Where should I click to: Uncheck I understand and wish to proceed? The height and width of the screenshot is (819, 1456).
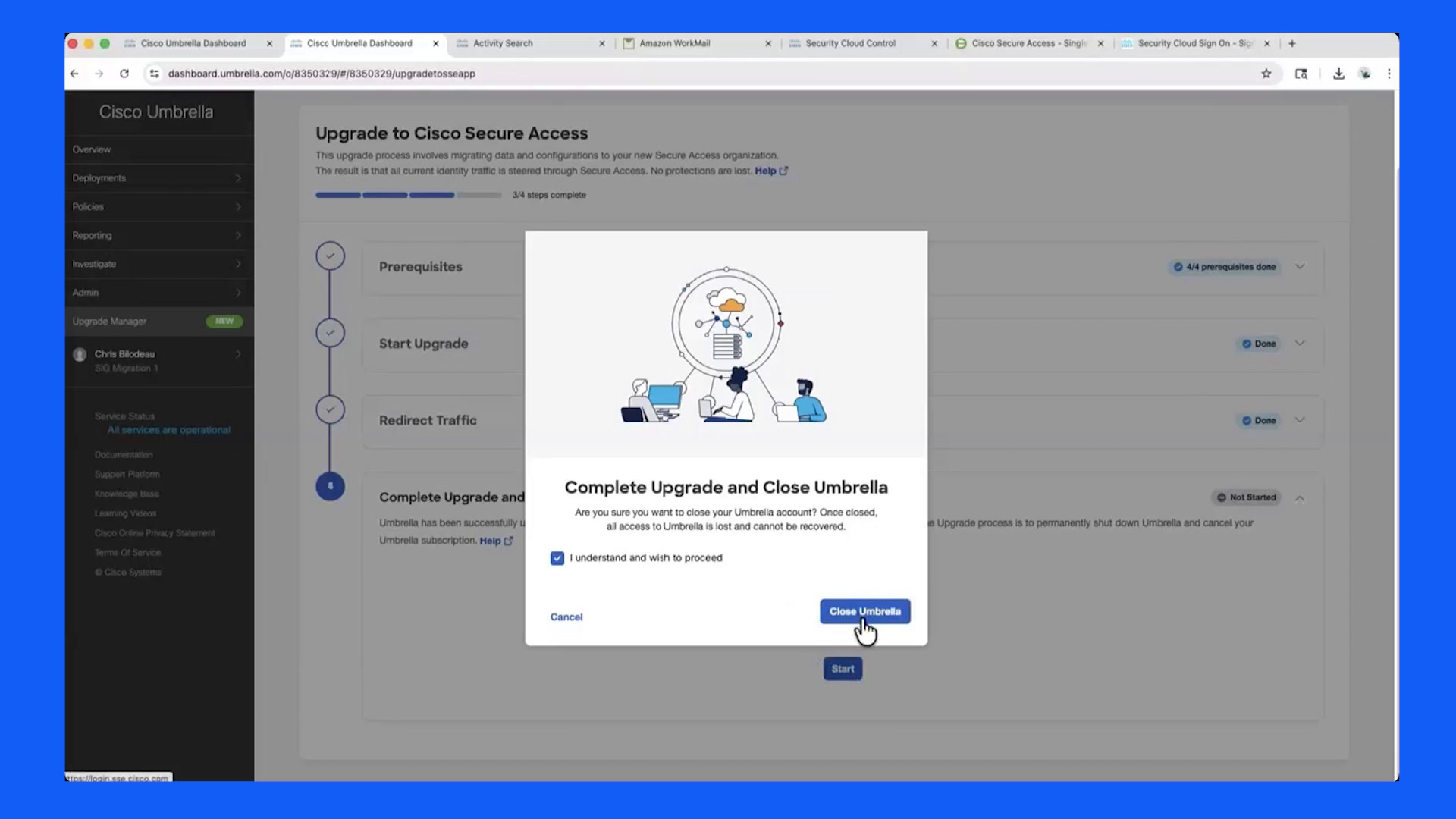coord(557,558)
